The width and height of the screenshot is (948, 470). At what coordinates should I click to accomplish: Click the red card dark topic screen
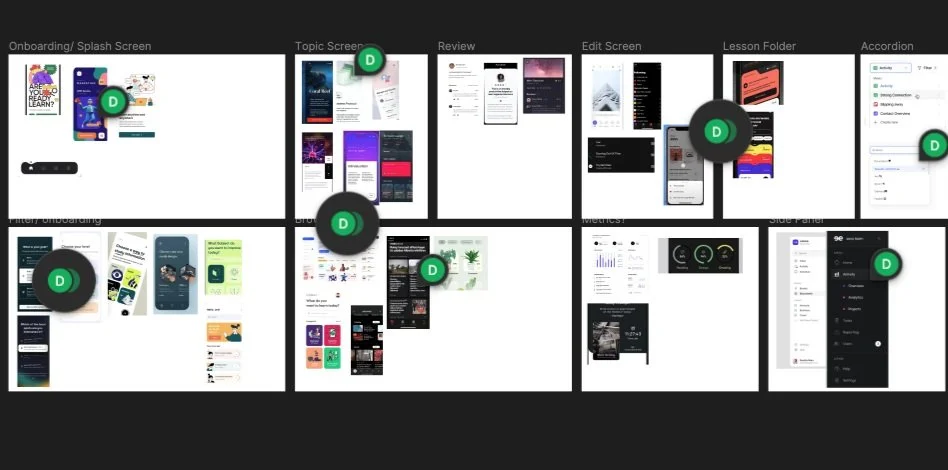[x=396, y=167]
